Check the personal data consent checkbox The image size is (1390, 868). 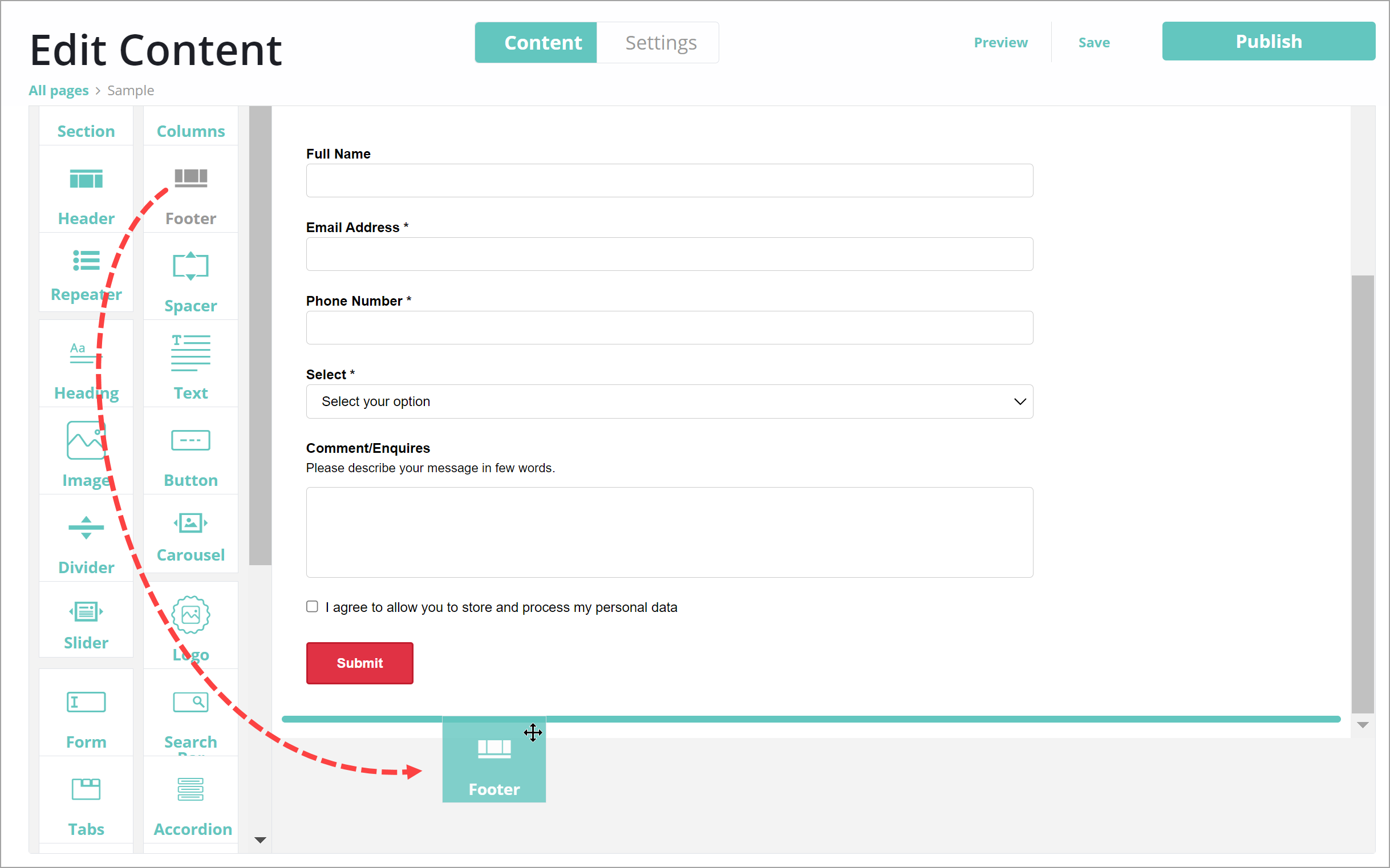[x=313, y=607]
